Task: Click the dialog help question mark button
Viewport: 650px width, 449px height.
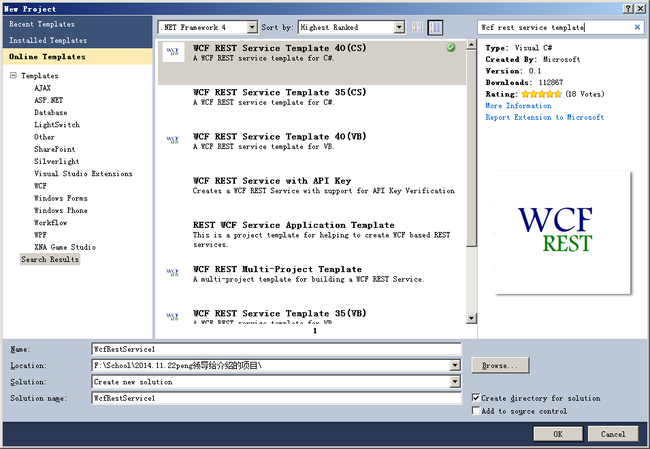Action: click(x=628, y=9)
